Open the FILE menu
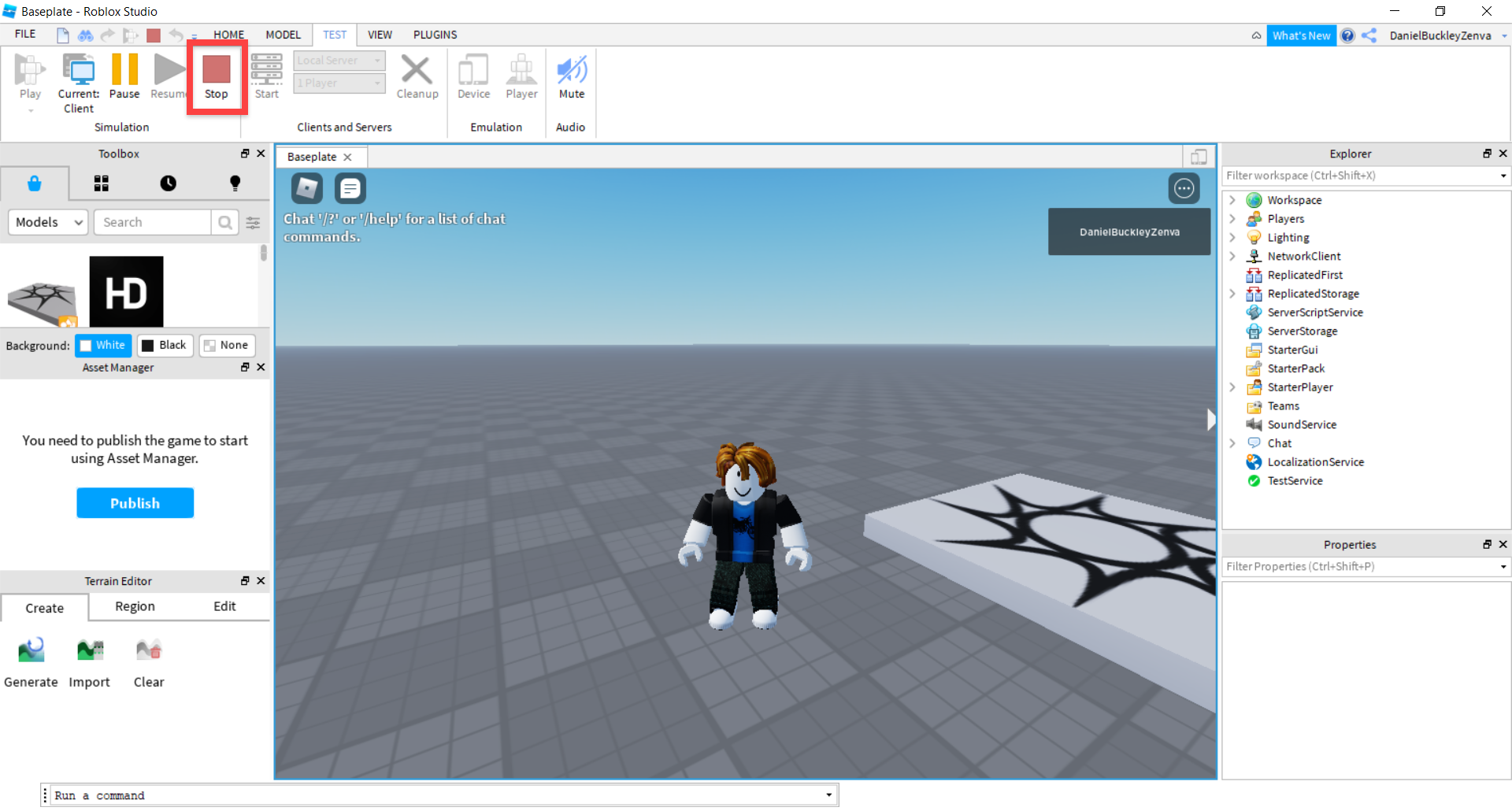This screenshot has height=811, width=1512. (25, 35)
